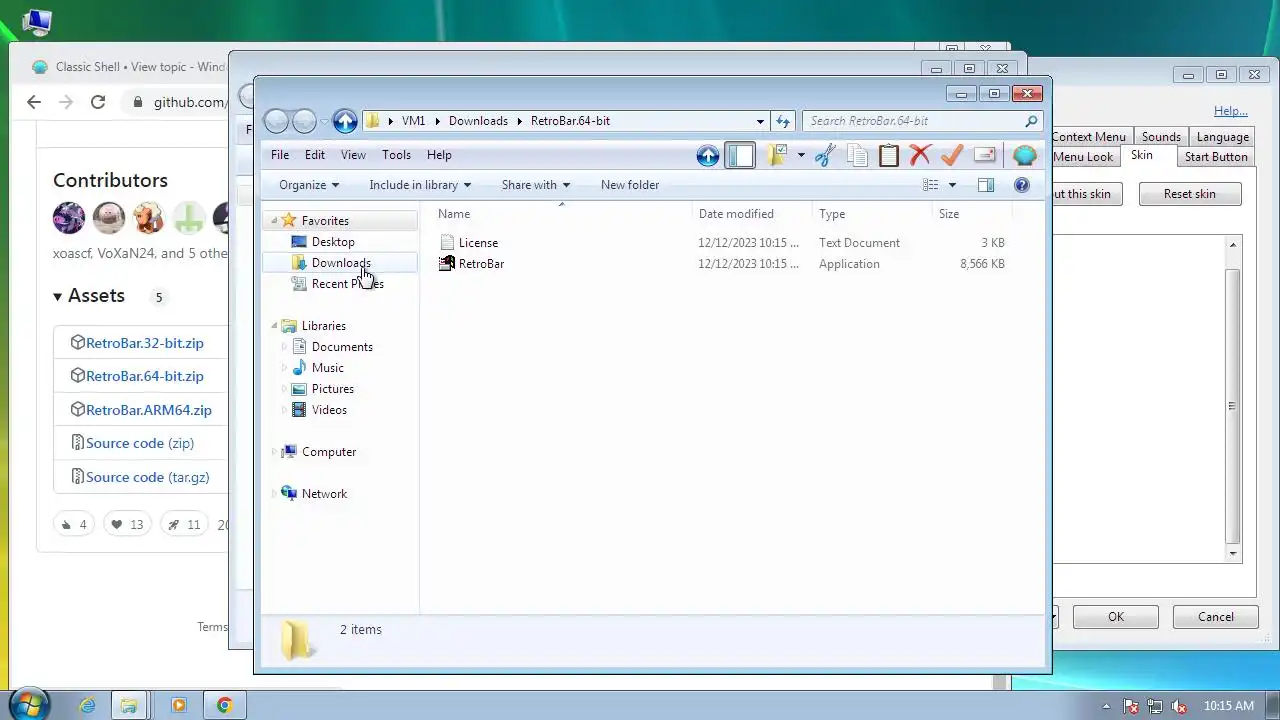The height and width of the screenshot is (720, 1280).
Task: Click the New folder button
Action: 630,185
